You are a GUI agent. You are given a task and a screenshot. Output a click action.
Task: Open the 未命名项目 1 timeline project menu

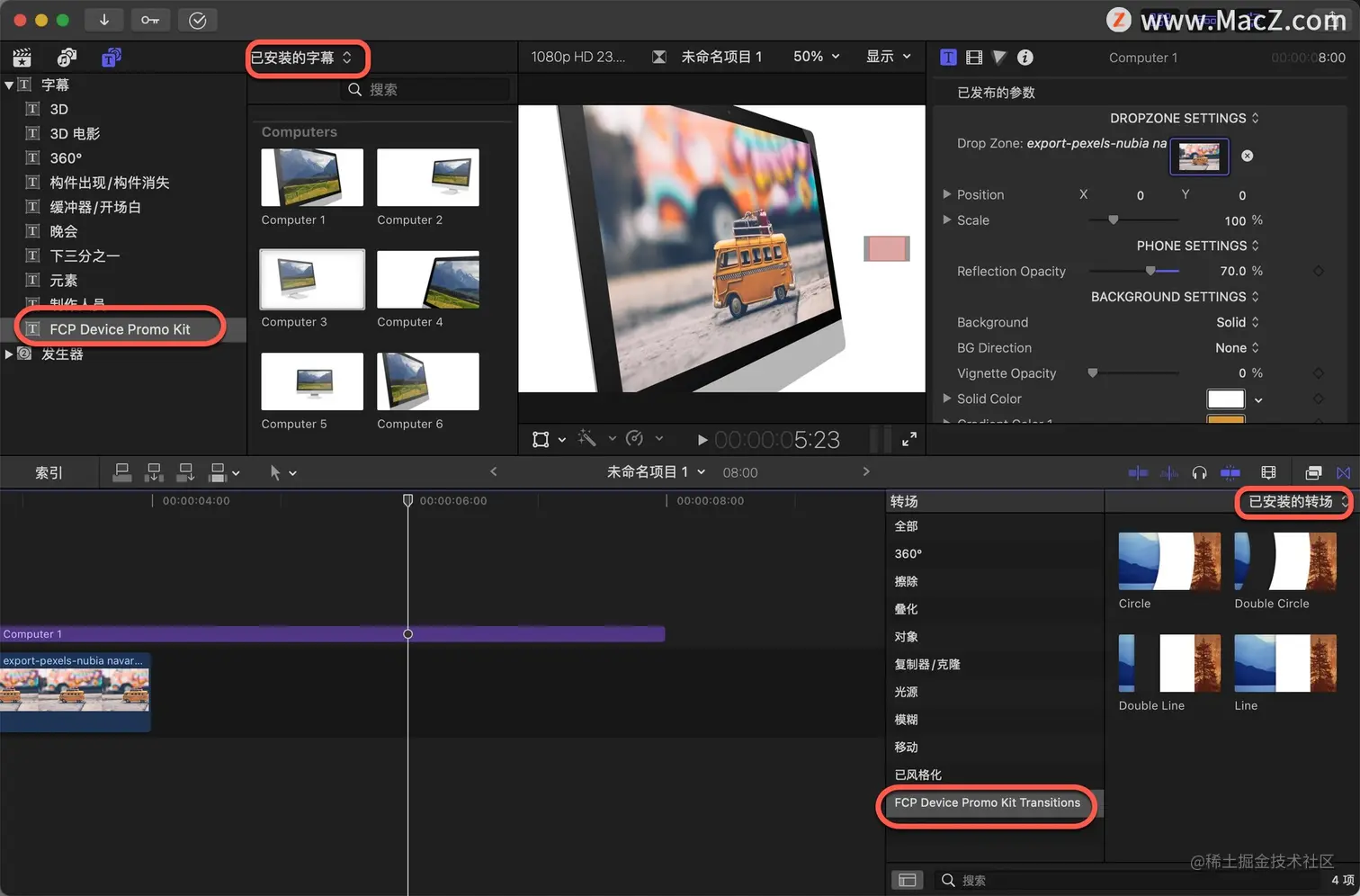coord(656,471)
